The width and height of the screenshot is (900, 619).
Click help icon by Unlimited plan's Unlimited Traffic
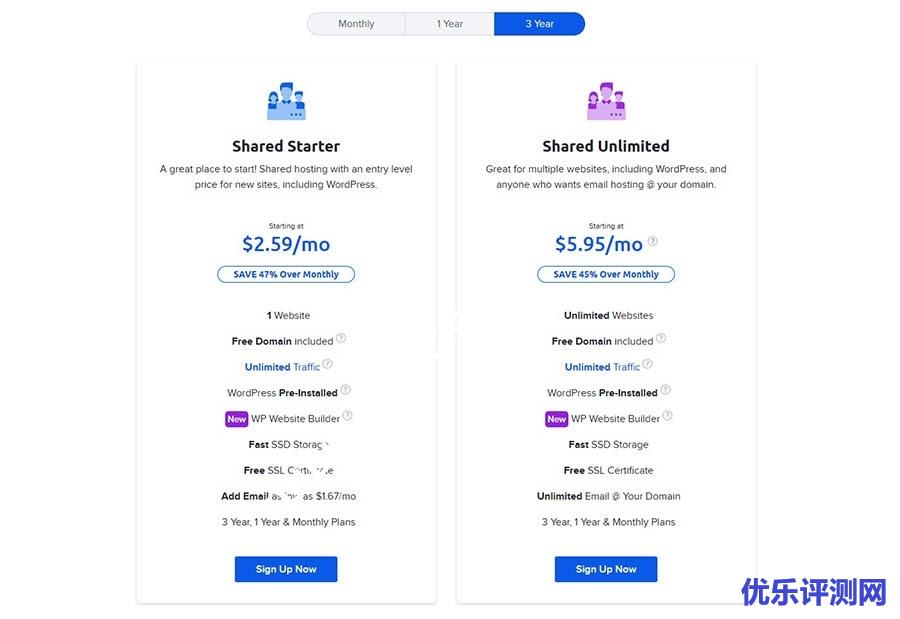647,363
